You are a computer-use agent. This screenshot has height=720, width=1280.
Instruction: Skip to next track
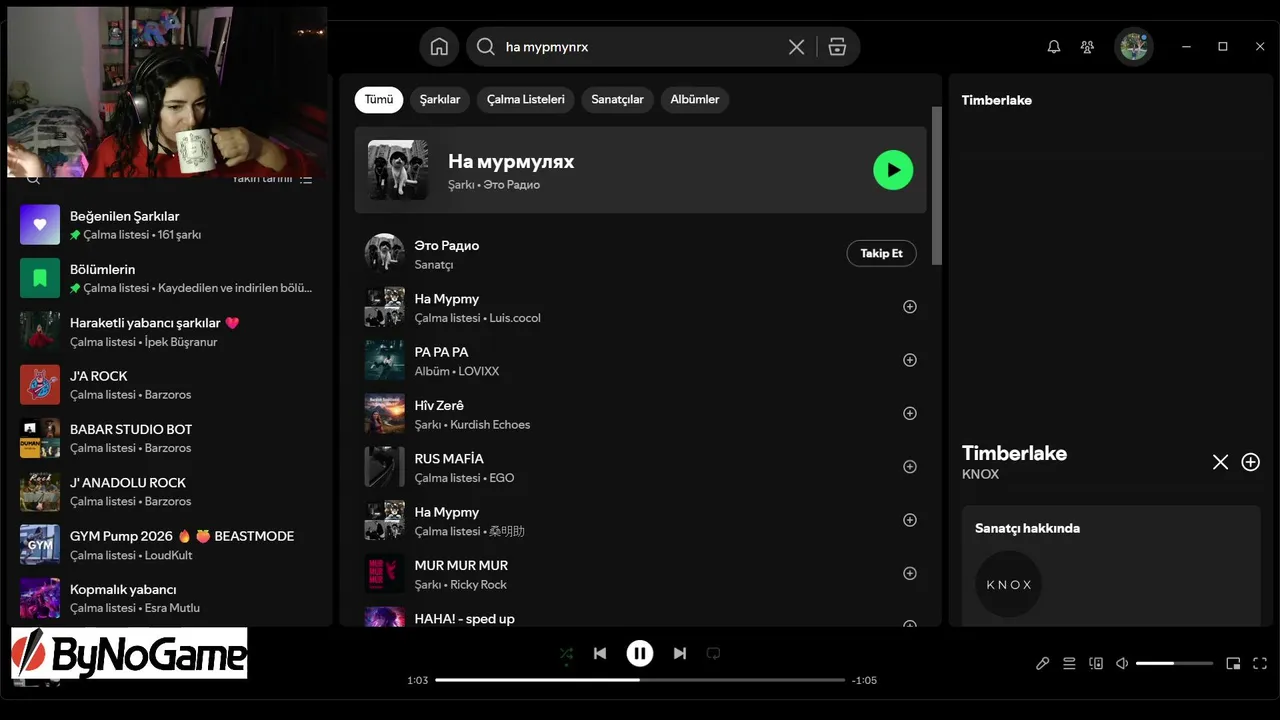(x=680, y=653)
